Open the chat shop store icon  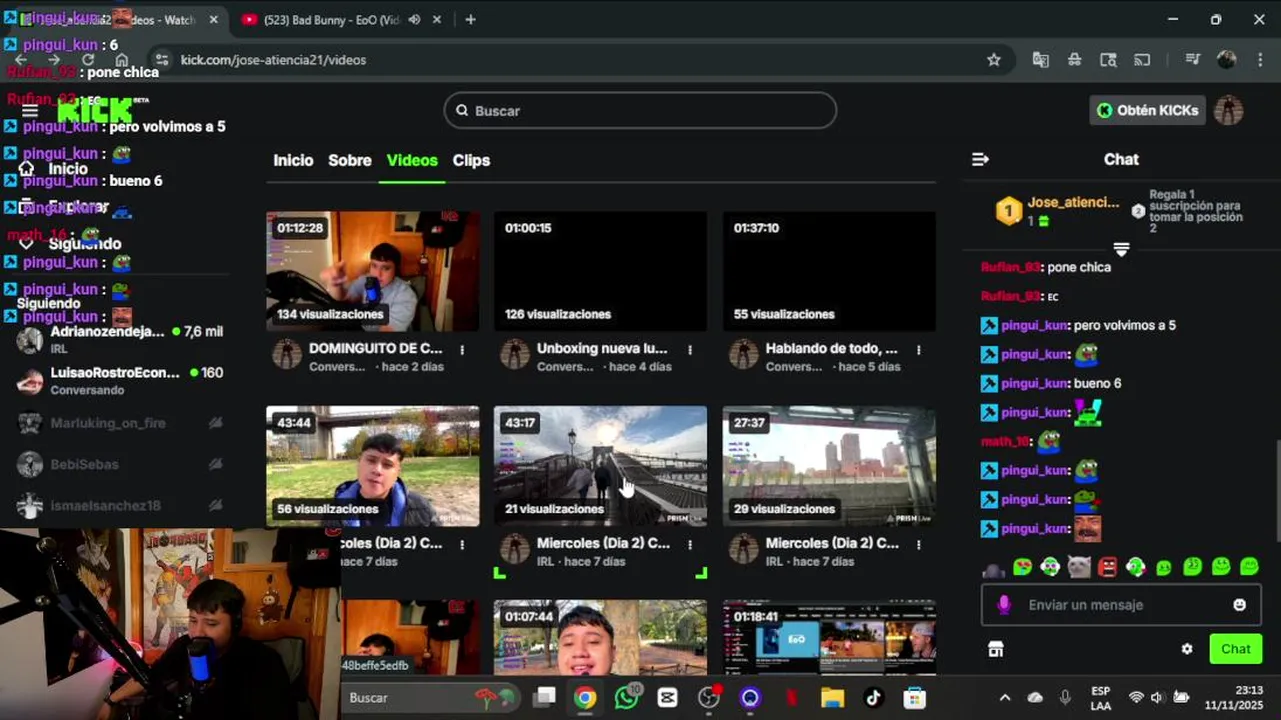[x=995, y=649]
